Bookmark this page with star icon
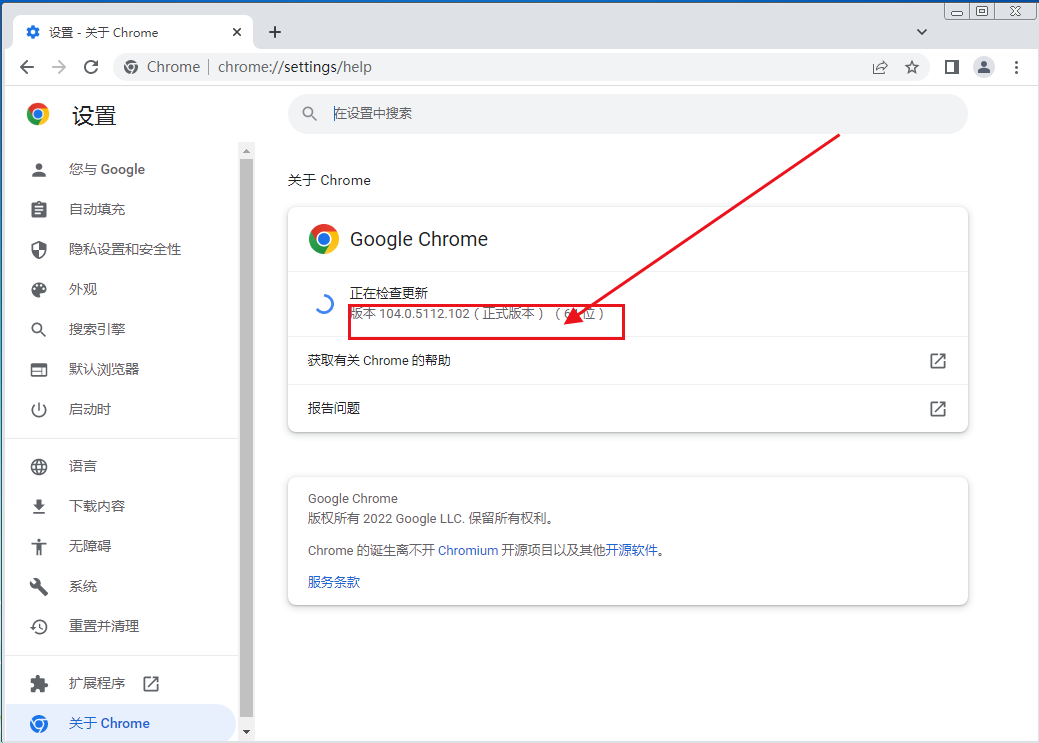The height and width of the screenshot is (743, 1039). (912, 67)
